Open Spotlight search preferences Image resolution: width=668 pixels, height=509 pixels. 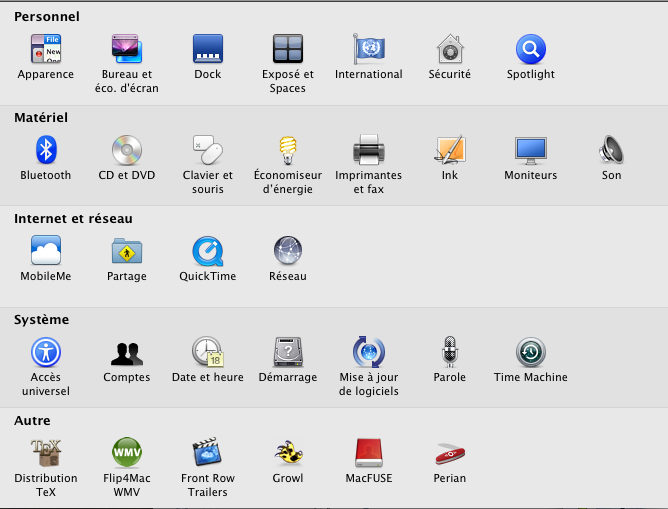pos(530,49)
